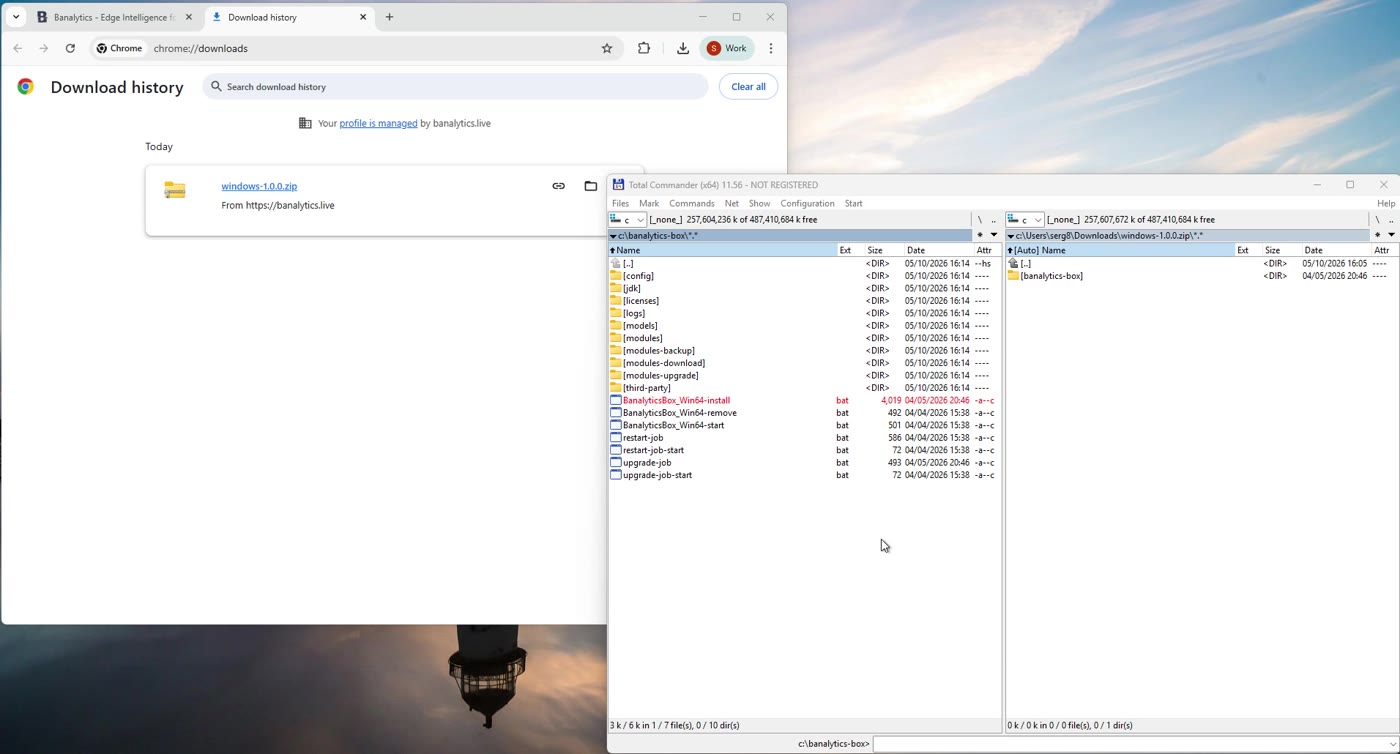Screen dimensions: 1400x754
Task: Select the logs folder
Action: click(634, 313)
